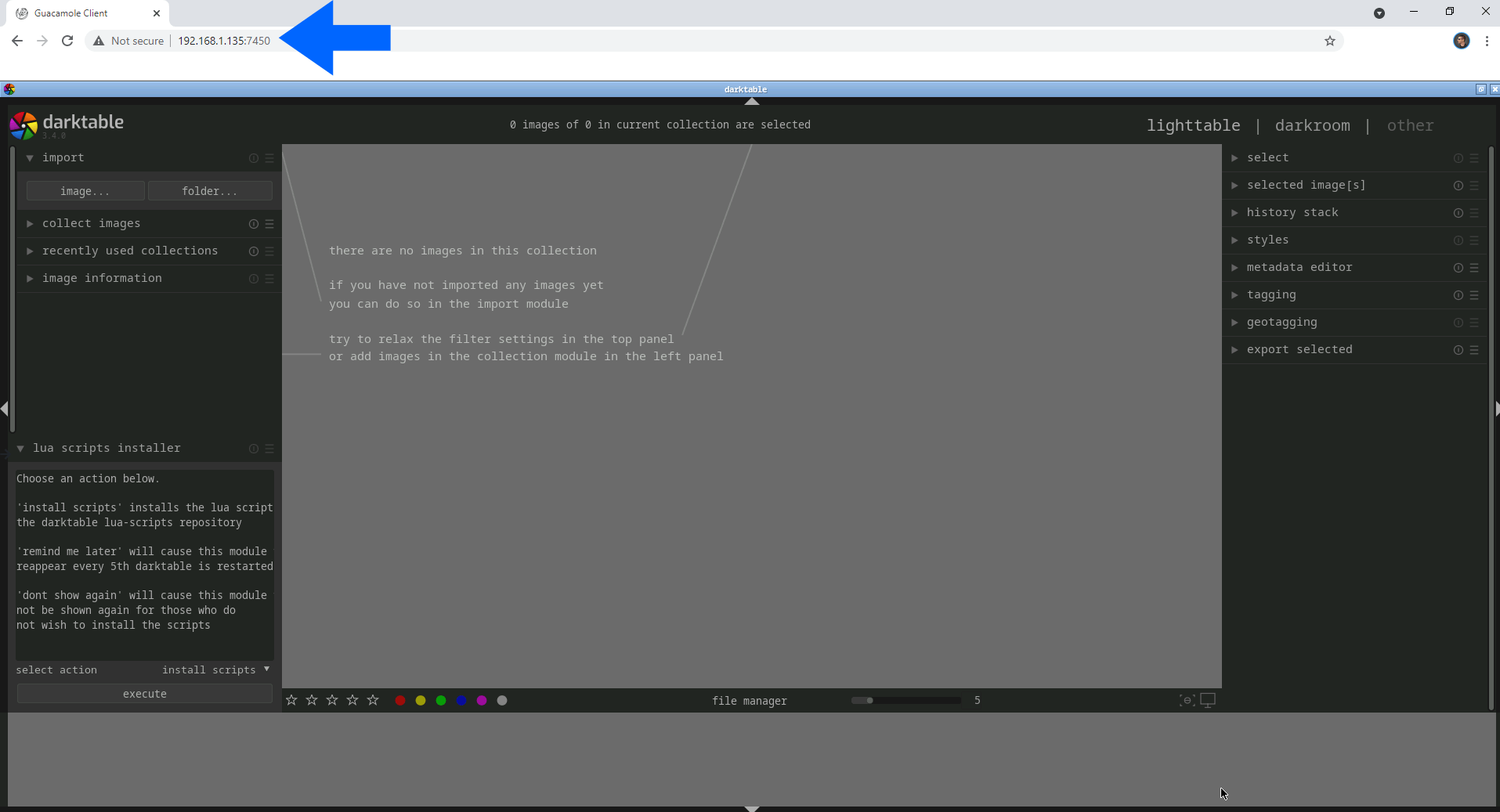Click the fifth rating star
This screenshot has height=812, width=1500.
(x=373, y=700)
